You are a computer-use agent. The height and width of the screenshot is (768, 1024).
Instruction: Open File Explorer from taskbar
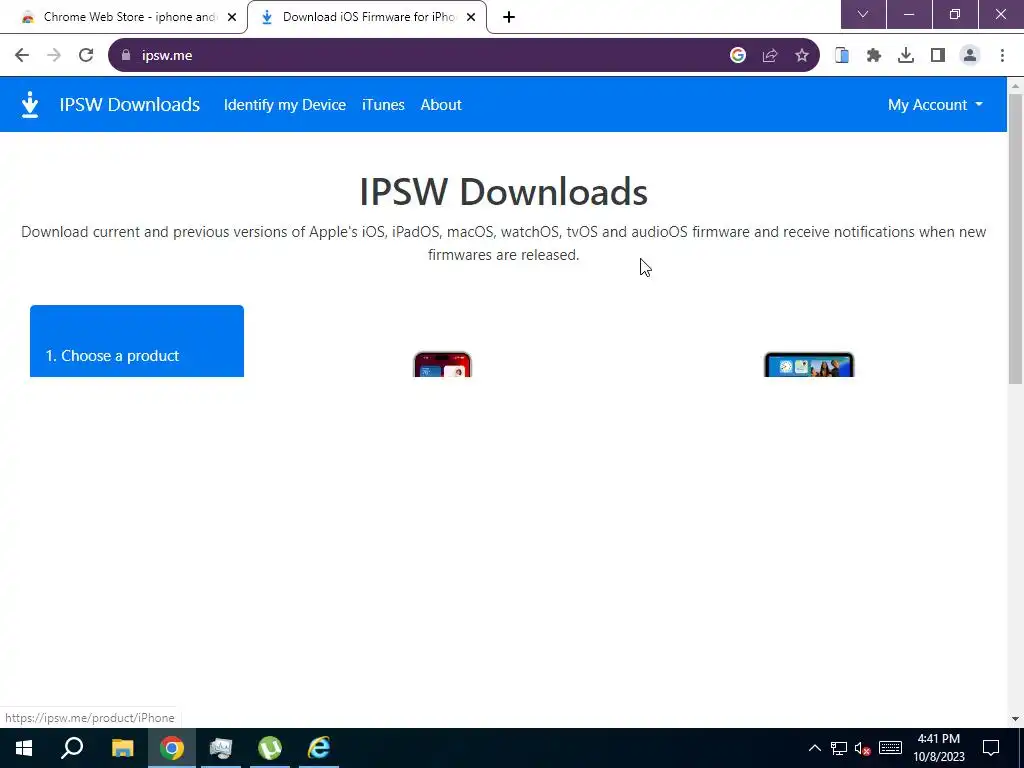pos(122,748)
